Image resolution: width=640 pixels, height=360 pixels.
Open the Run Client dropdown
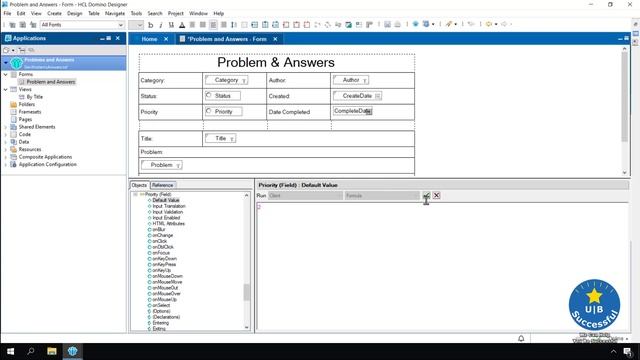(305, 196)
